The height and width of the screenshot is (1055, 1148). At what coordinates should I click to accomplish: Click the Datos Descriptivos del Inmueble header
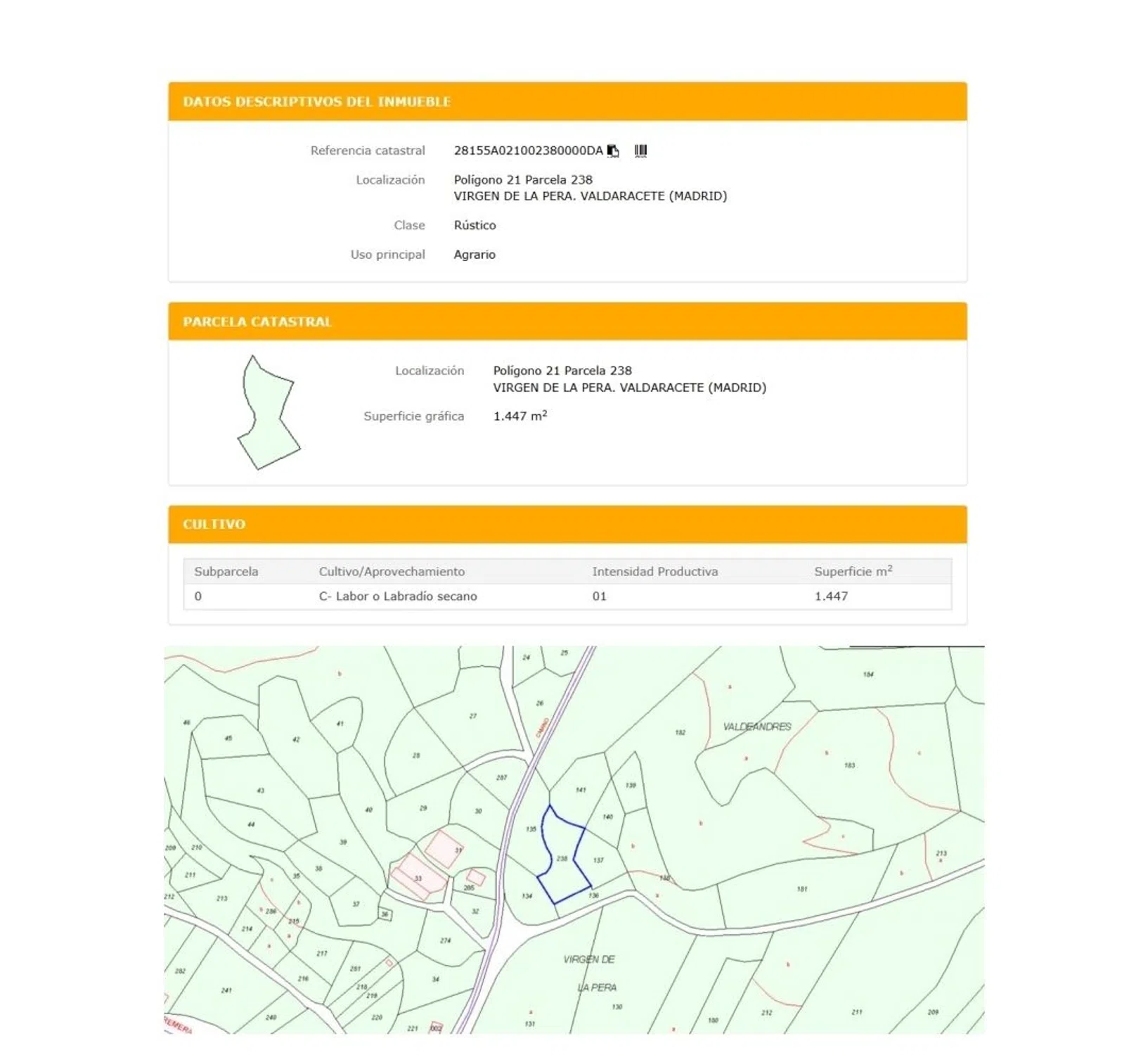click(x=316, y=102)
